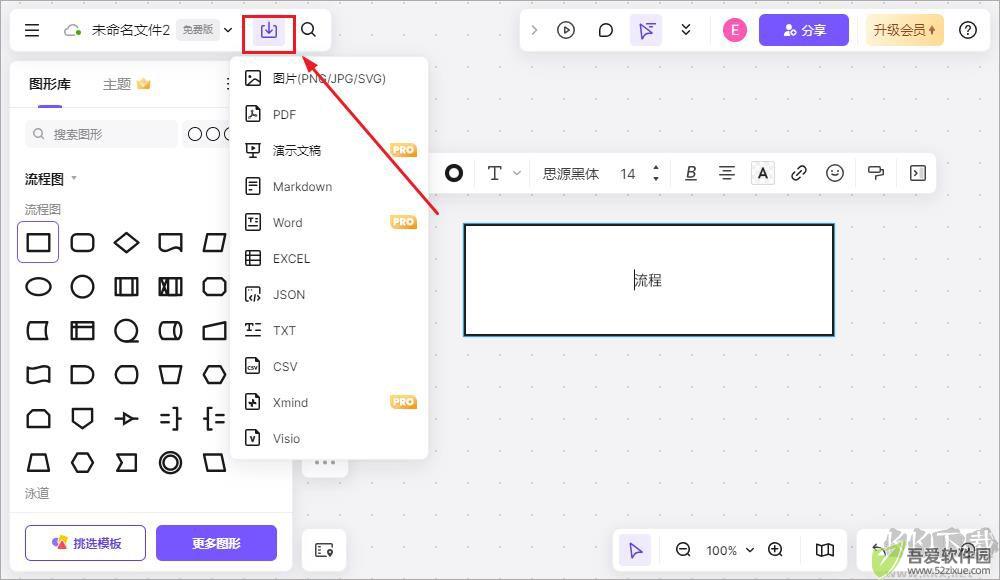Export as PDF
Viewport: 1000px width, 580px height.
tap(328, 115)
